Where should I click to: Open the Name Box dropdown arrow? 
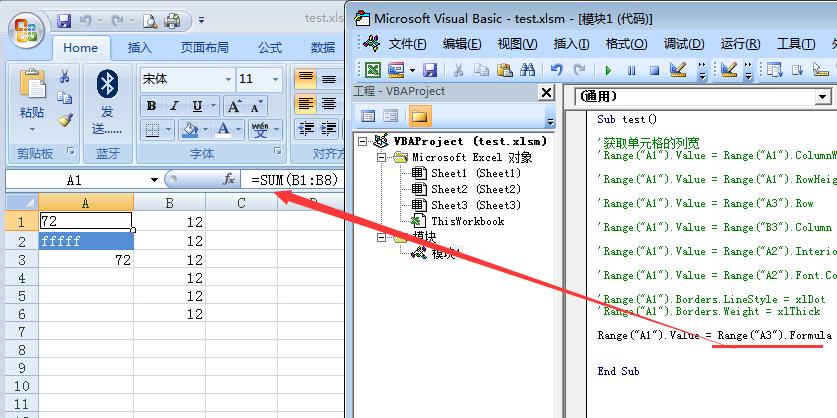coord(154,180)
